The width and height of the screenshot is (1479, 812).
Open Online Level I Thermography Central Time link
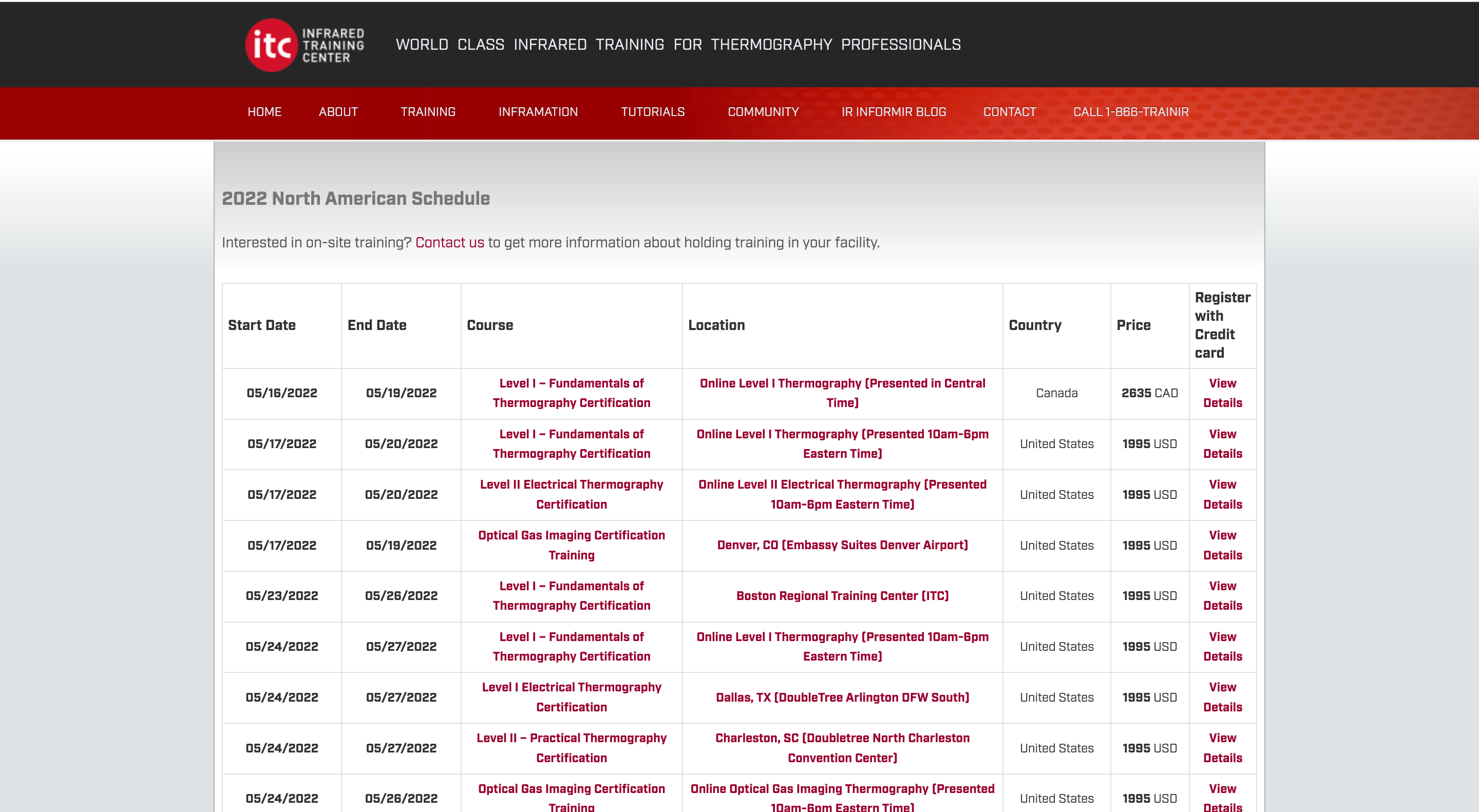[842, 393]
